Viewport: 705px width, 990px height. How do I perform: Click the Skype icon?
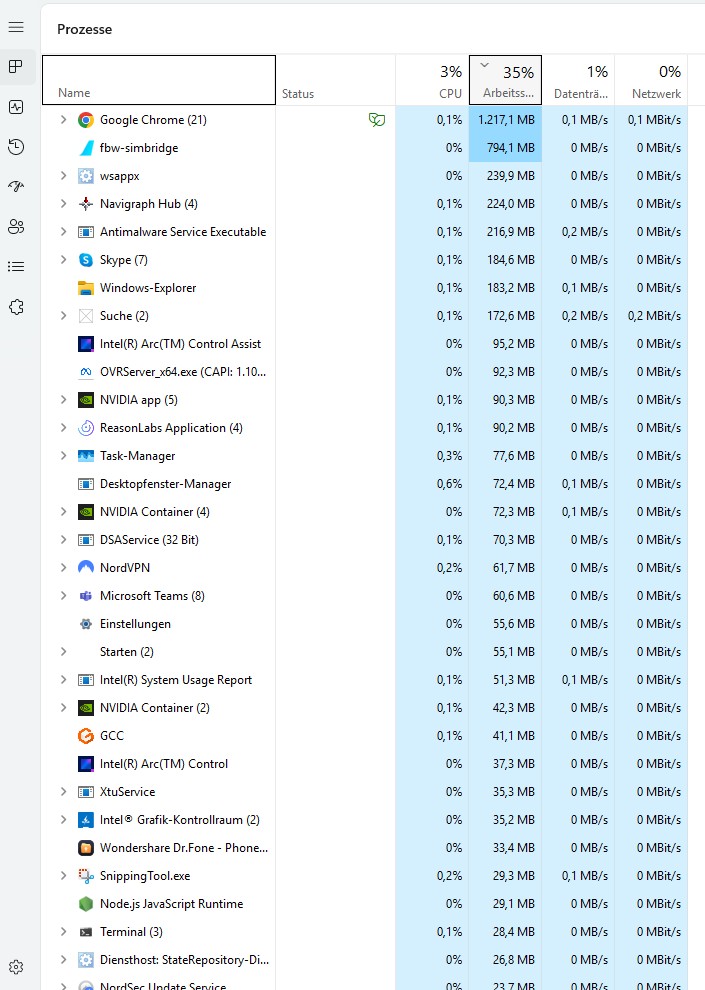(x=86, y=259)
